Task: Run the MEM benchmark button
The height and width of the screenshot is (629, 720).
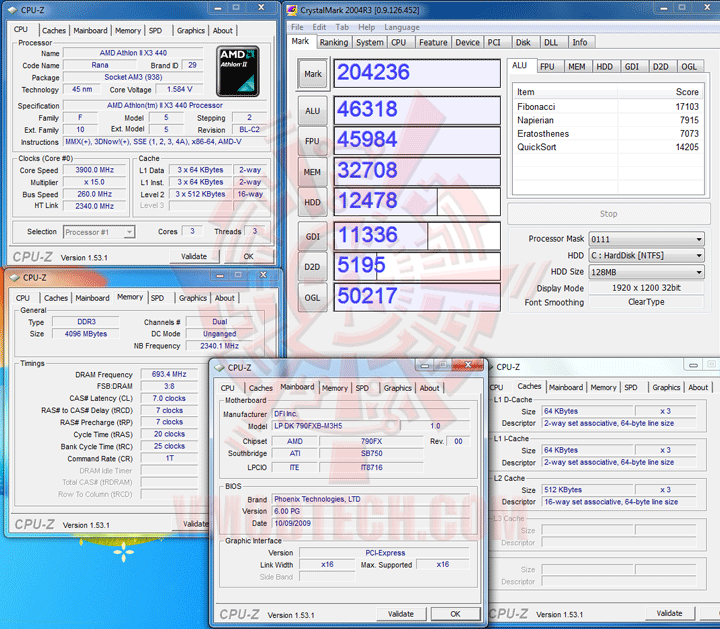Action: [x=313, y=172]
